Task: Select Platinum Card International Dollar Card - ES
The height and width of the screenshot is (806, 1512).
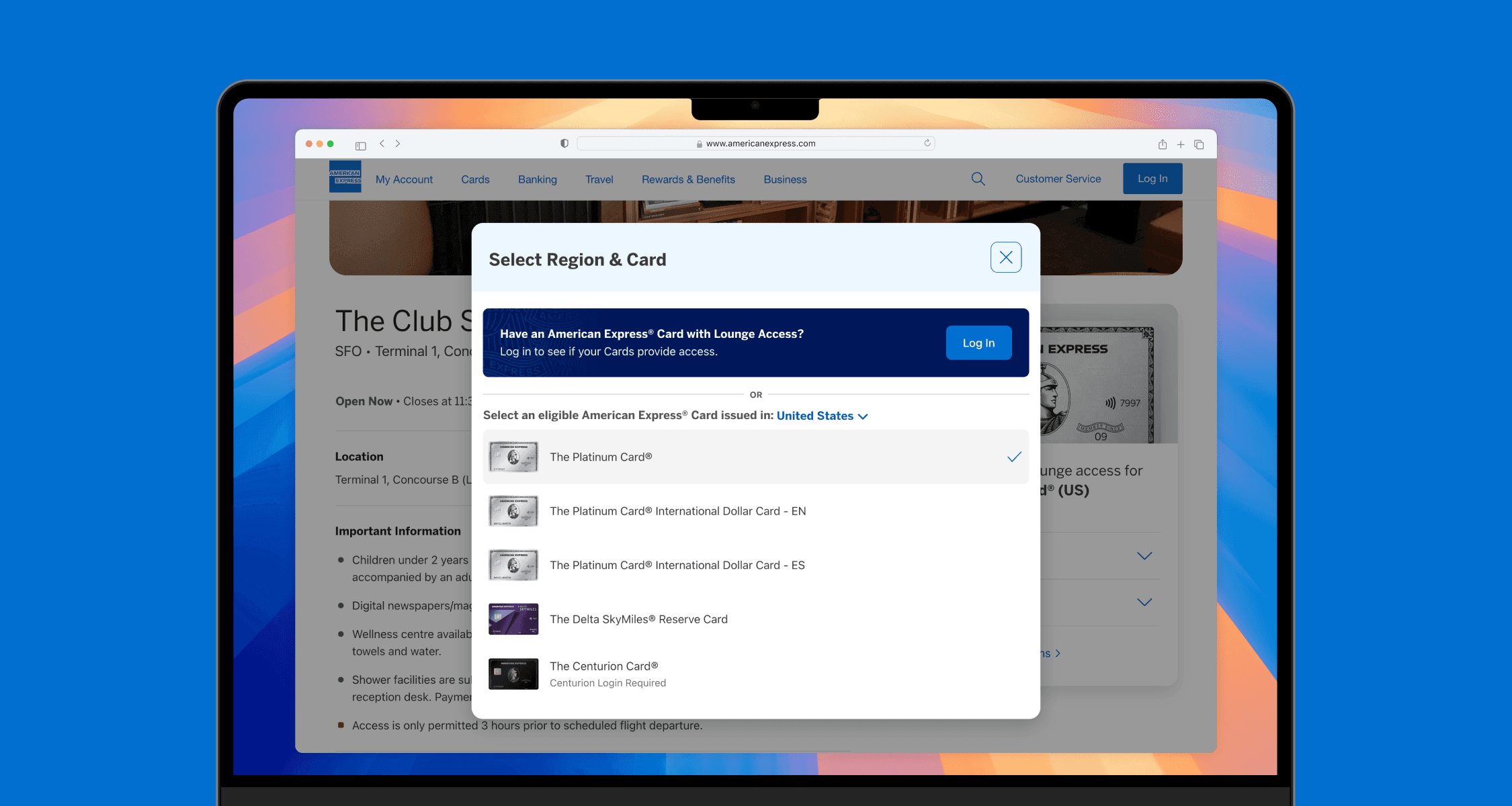Action: pos(756,566)
